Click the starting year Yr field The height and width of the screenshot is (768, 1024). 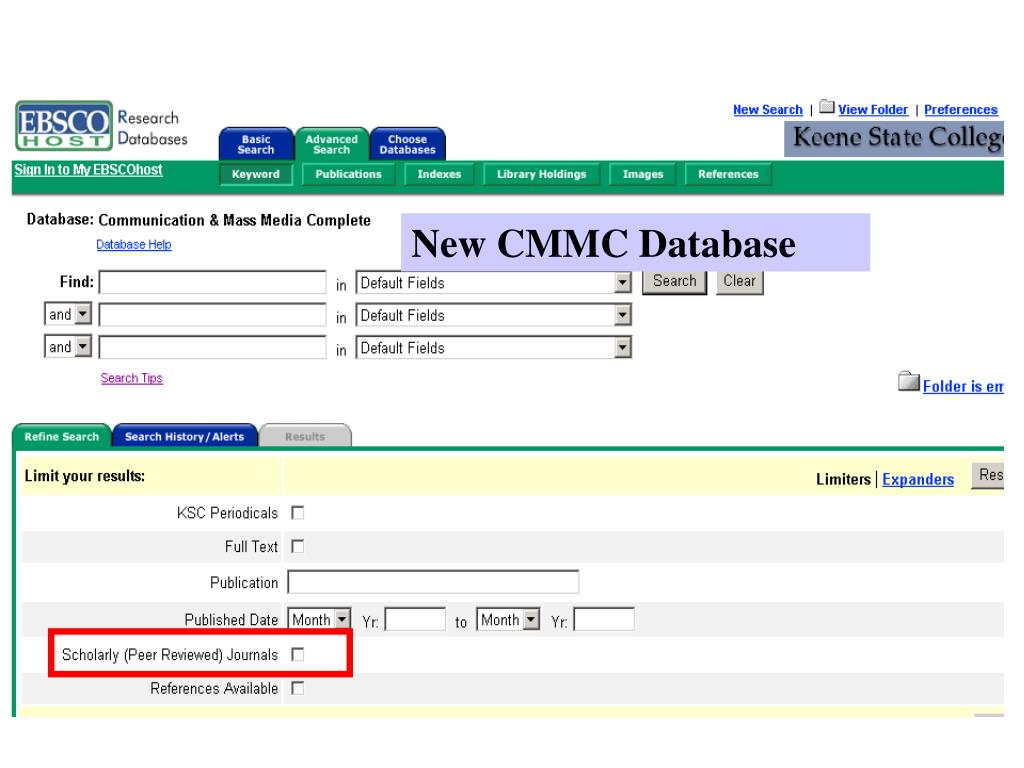pos(415,619)
